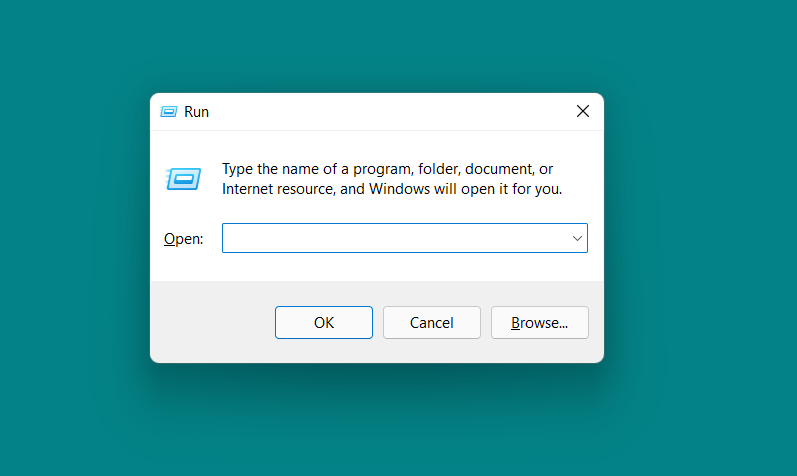Click the gray footer area left of OK
The image size is (797, 476).
pyautogui.click(x=210, y=322)
